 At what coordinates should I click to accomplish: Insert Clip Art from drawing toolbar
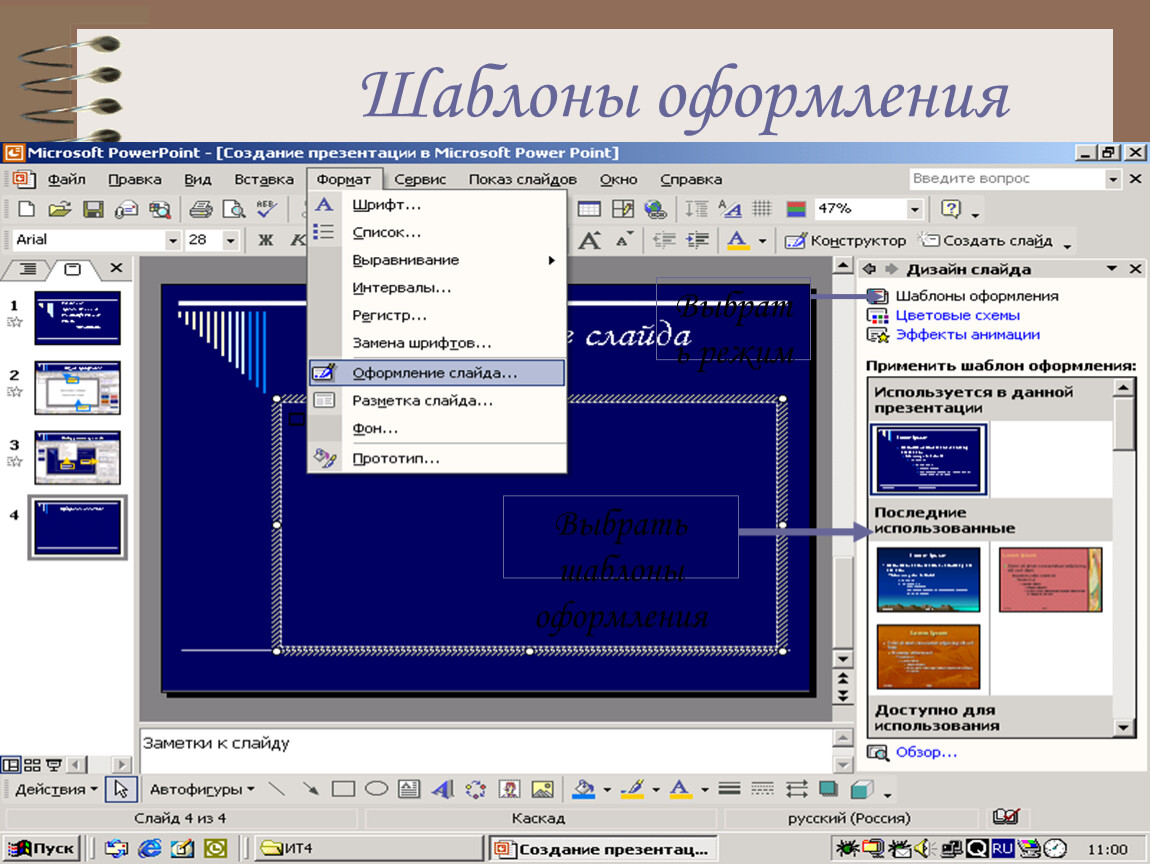click(509, 789)
